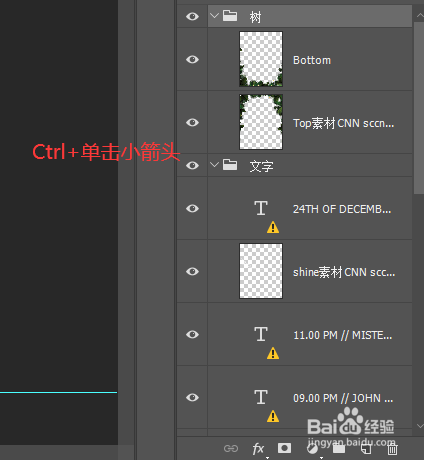This screenshot has height=460, width=424.
Task: Create new adjustment layer icon
Action: pyautogui.click(x=312, y=449)
